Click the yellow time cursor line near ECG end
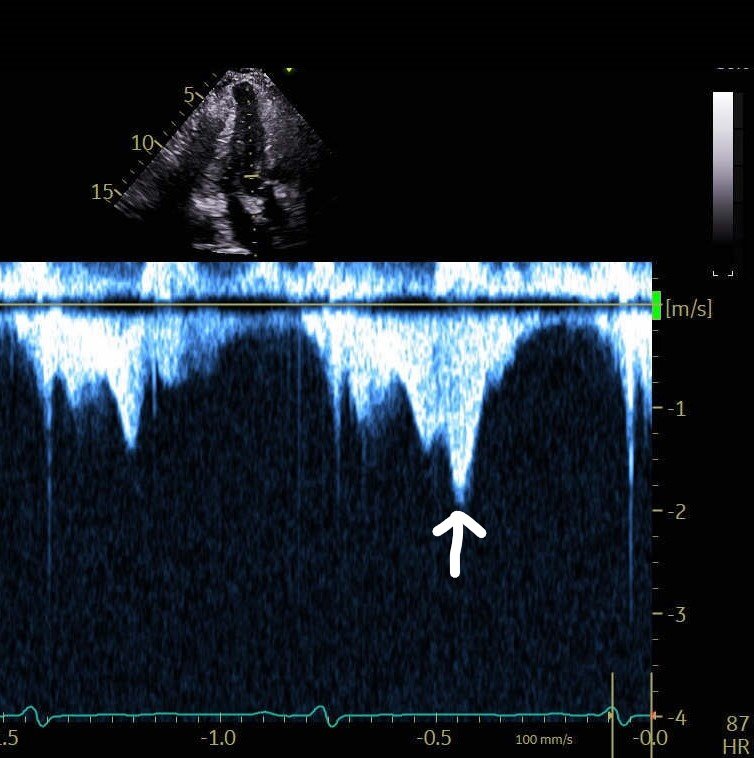Viewport: 754px width, 758px height. [613, 714]
